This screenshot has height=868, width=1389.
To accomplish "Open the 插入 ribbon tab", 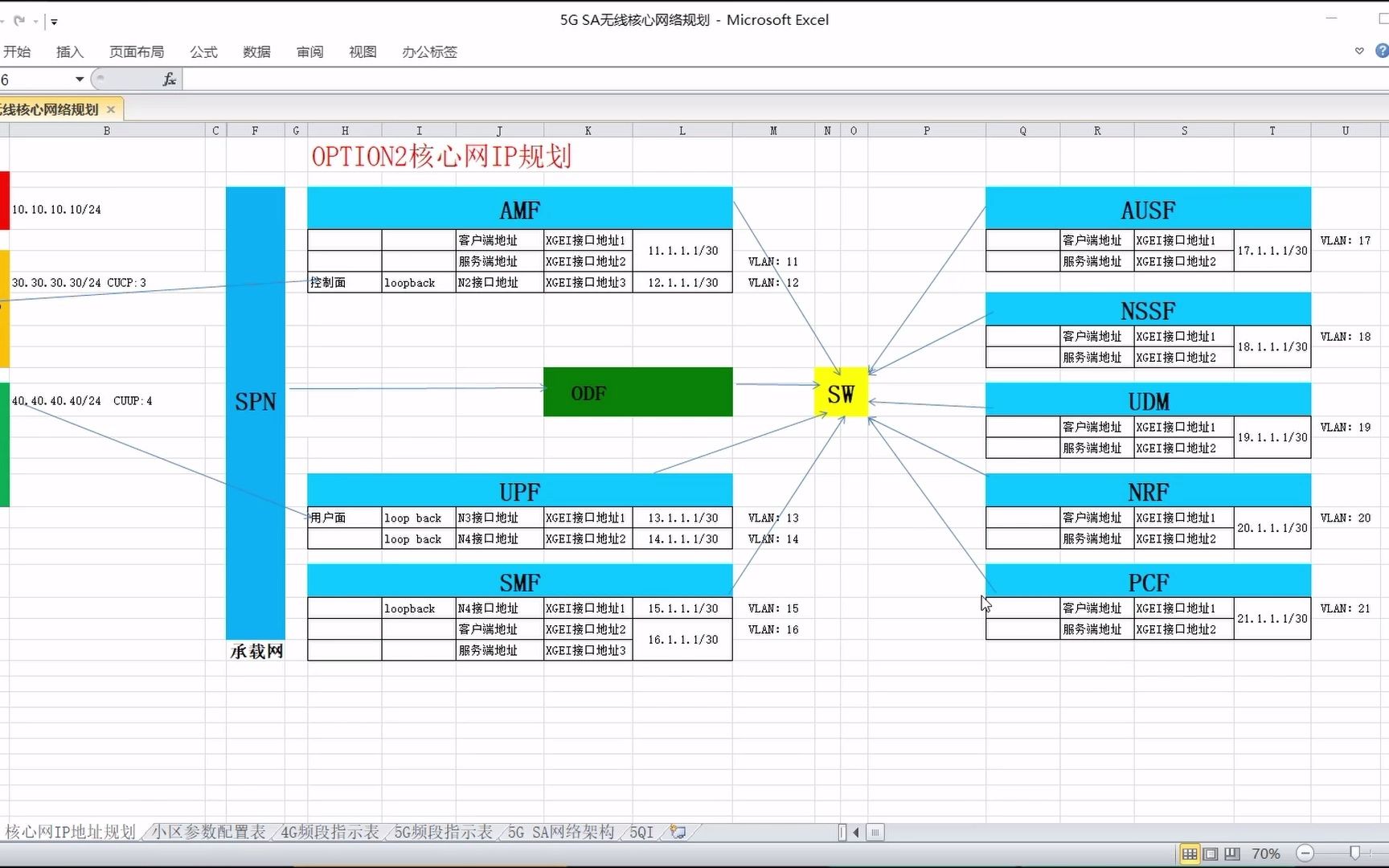I will tap(70, 52).
